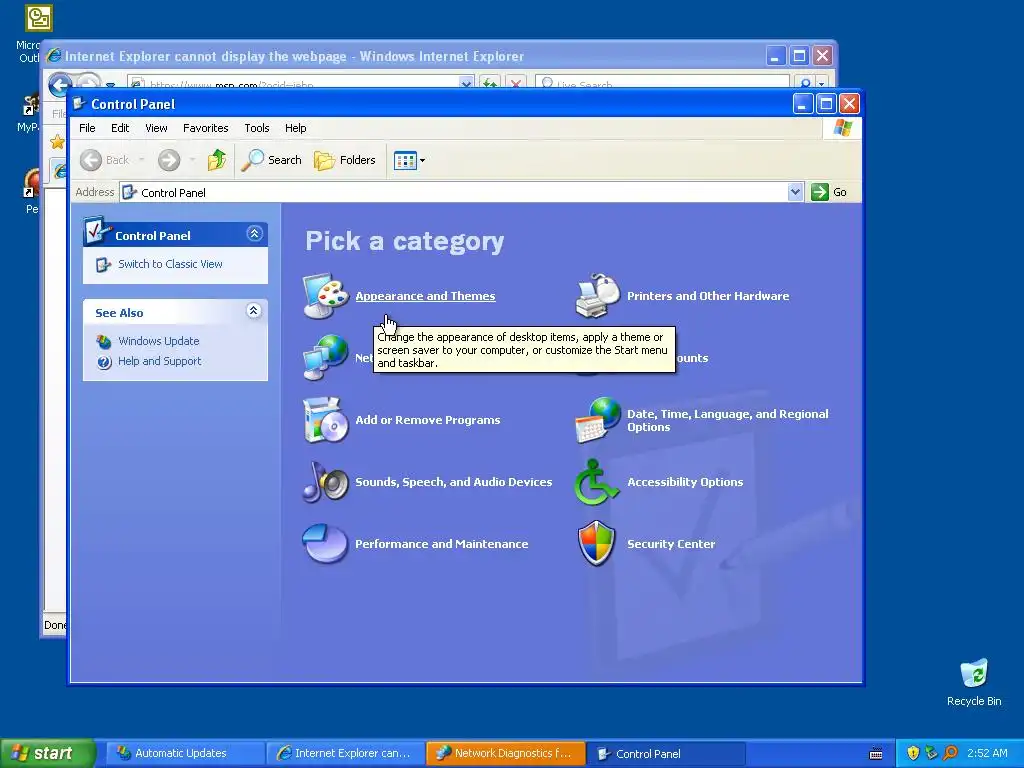Click the Back button in Control Panel
1024x768 pixels.
(x=105, y=160)
